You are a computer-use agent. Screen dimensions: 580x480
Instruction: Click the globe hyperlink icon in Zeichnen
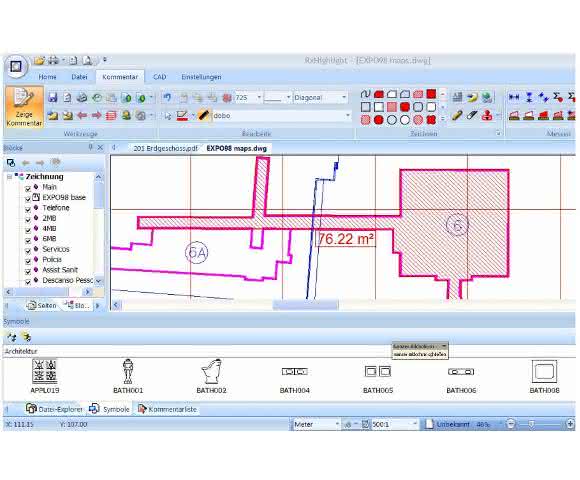click(x=487, y=98)
